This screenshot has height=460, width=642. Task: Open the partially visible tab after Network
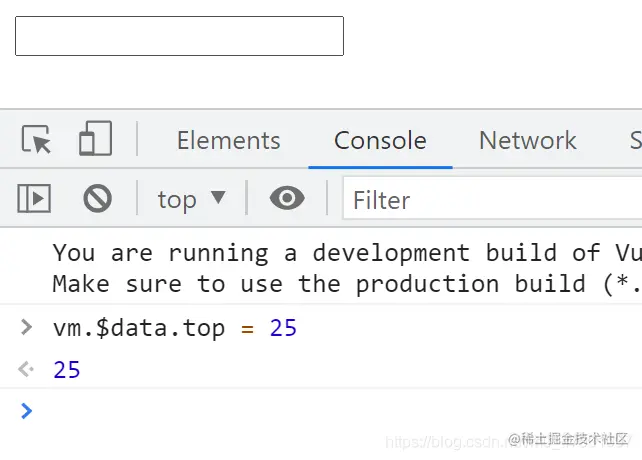pyautogui.click(x=634, y=141)
